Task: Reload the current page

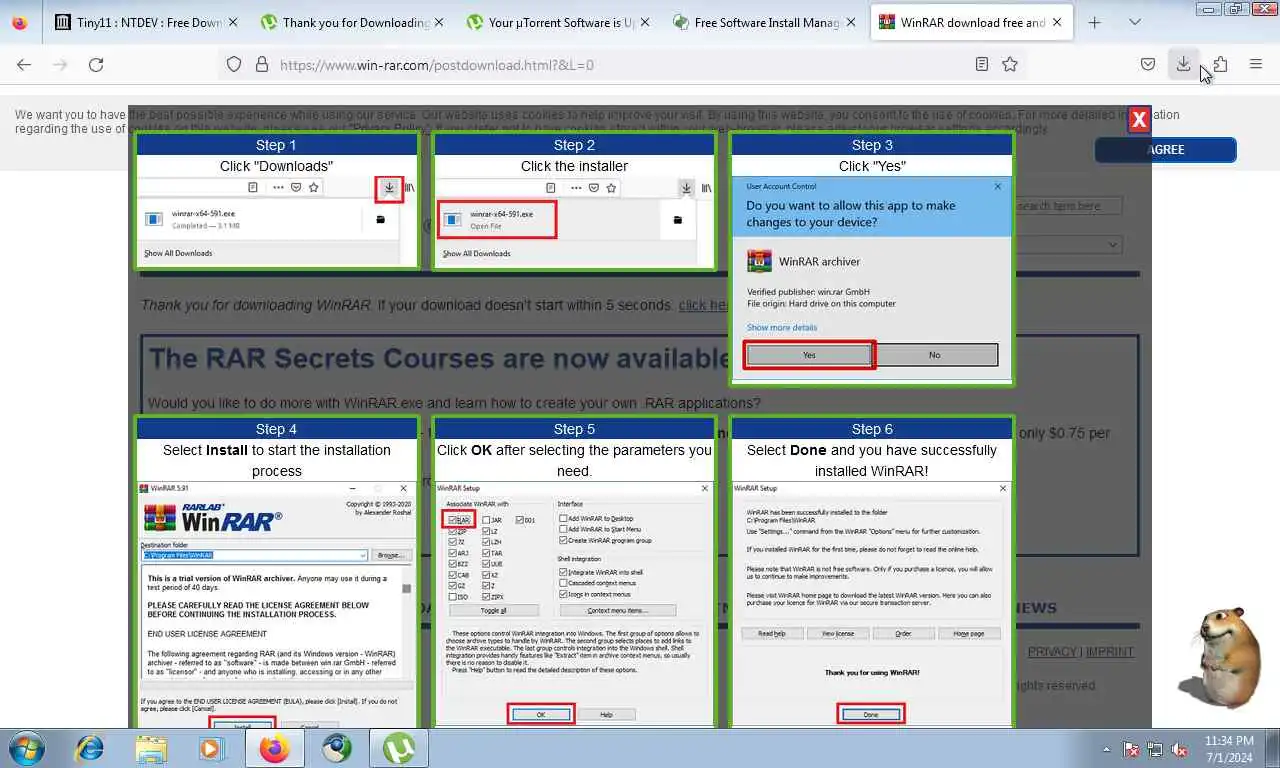Action: coord(96,64)
